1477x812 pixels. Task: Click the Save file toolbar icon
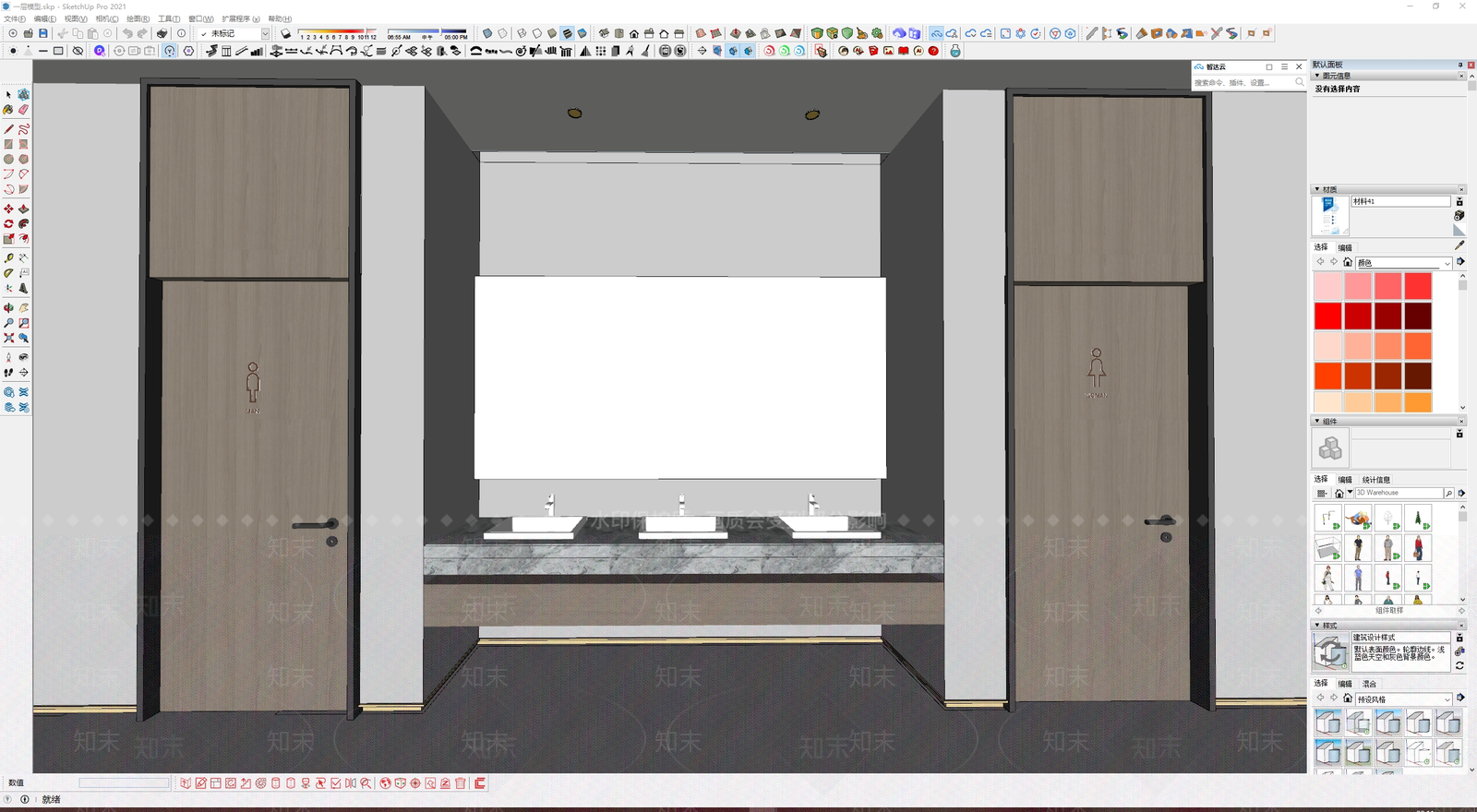pyautogui.click(x=42, y=33)
